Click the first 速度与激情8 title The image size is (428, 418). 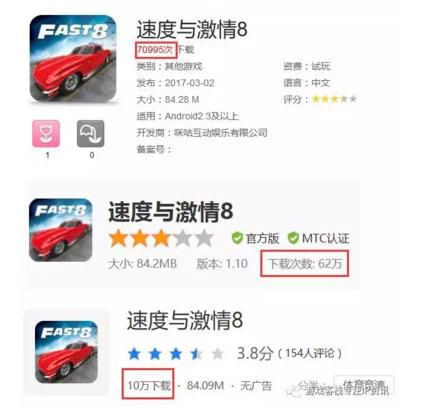pyautogui.click(x=192, y=29)
